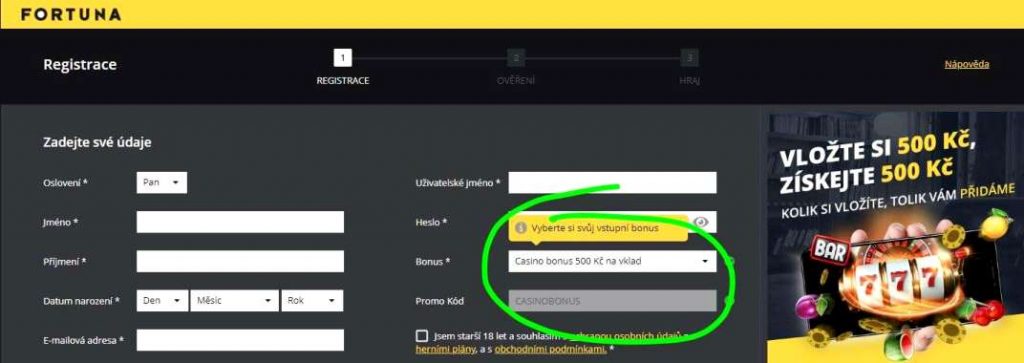Check the 18 years consent checkbox

click(x=422, y=336)
